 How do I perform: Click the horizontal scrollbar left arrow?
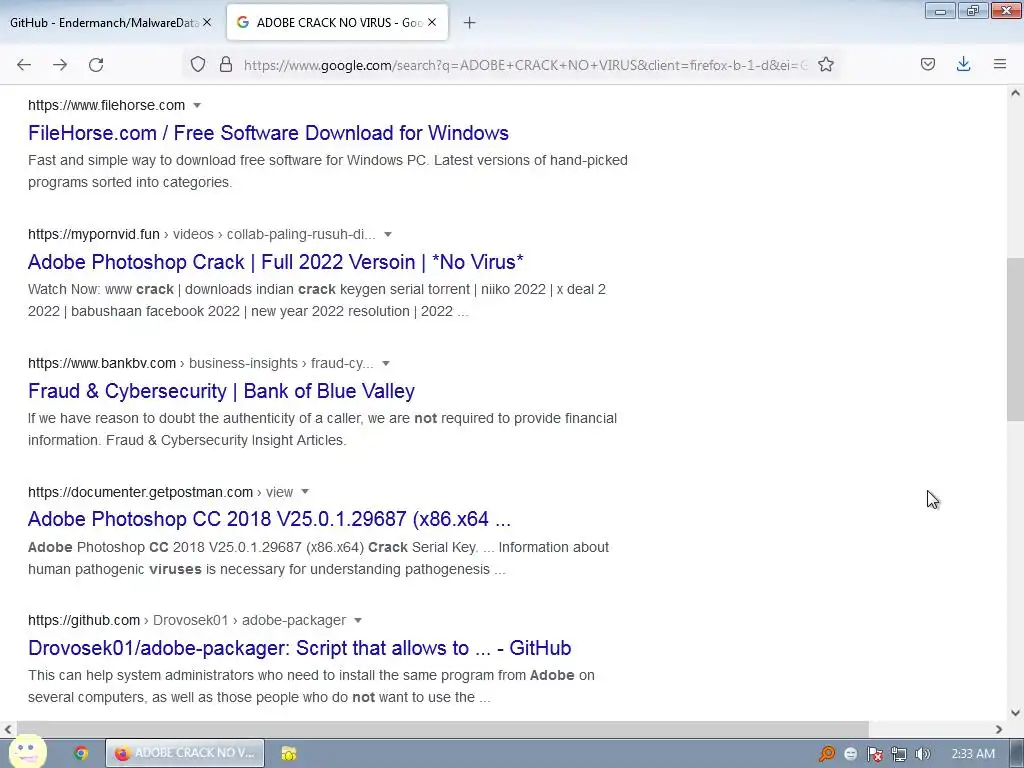(8, 729)
